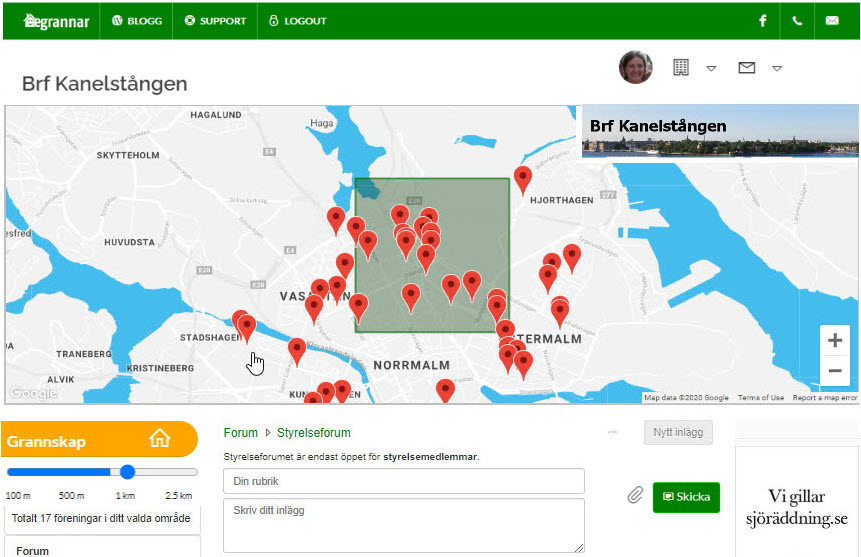This screenshot has width=861, height=557.
Task: Set radius to 100 m label
Action: [x=18, y=495]
